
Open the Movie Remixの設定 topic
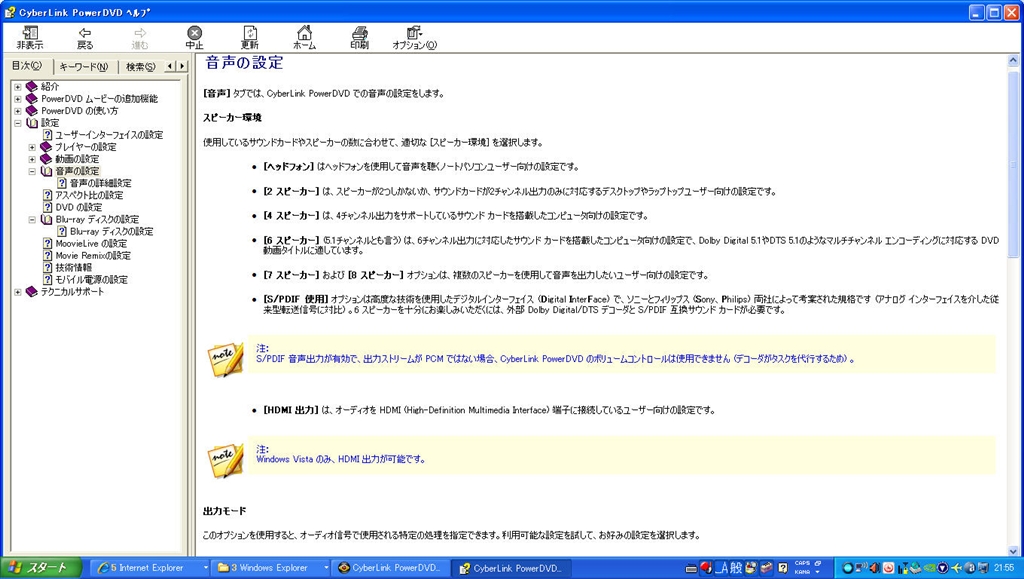pyautogui.click(x=93, y=255)
